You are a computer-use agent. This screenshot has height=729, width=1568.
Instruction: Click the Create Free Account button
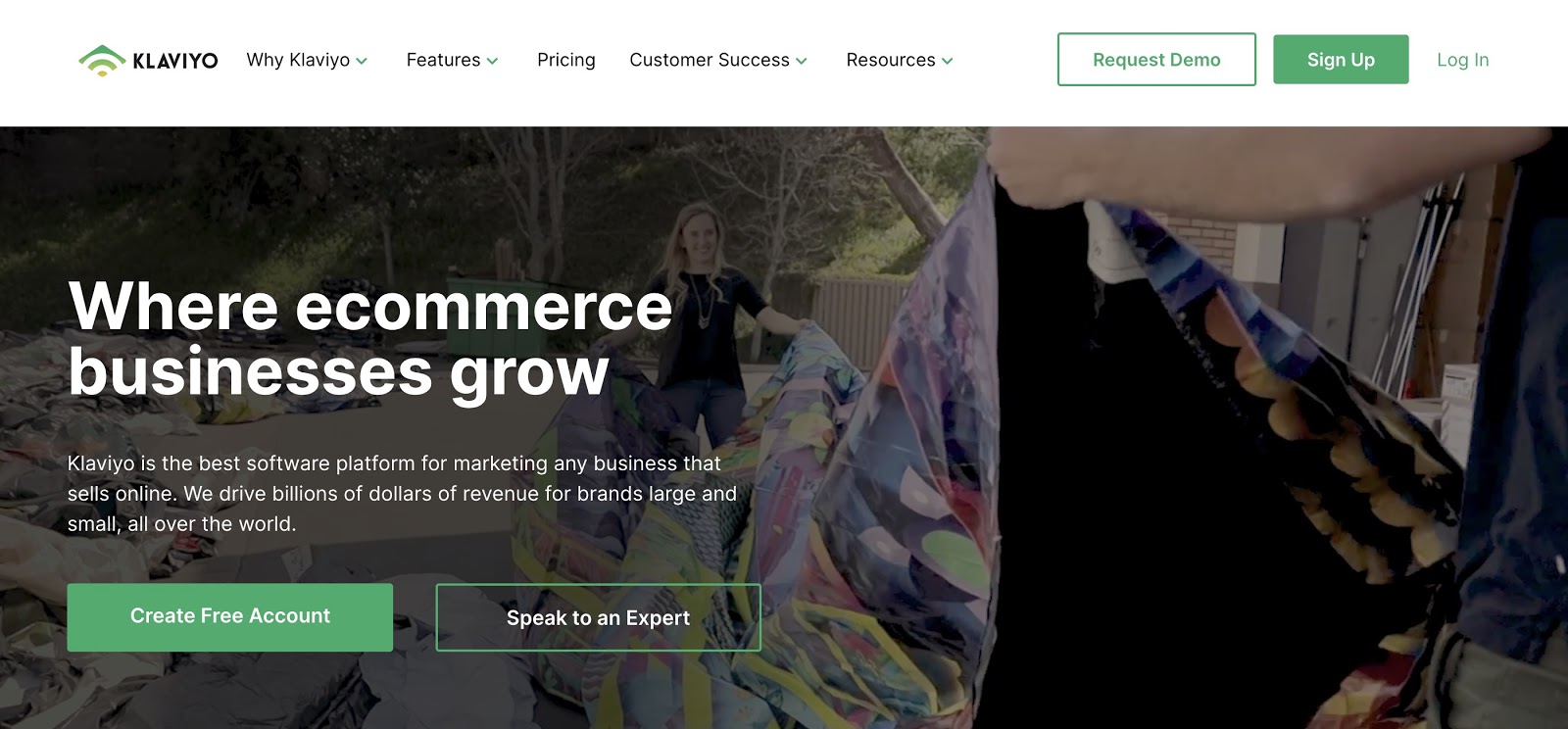point(230,617)
